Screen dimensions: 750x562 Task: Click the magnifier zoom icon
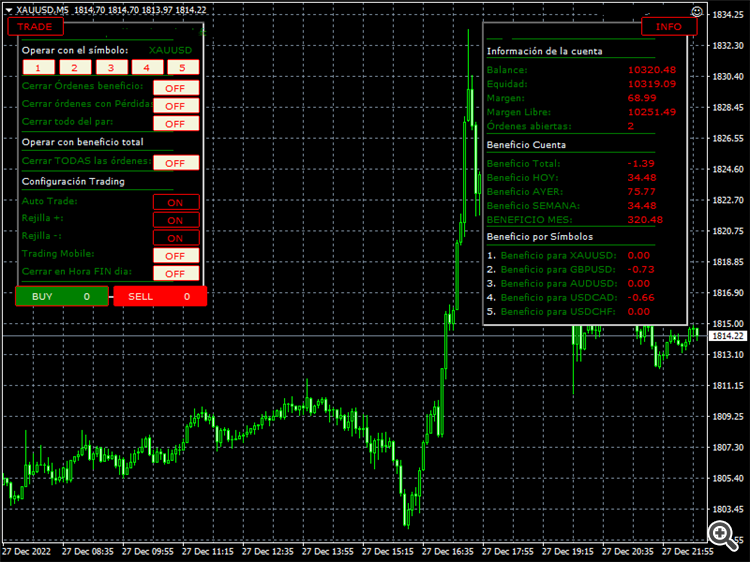click(x=723, y=535)
